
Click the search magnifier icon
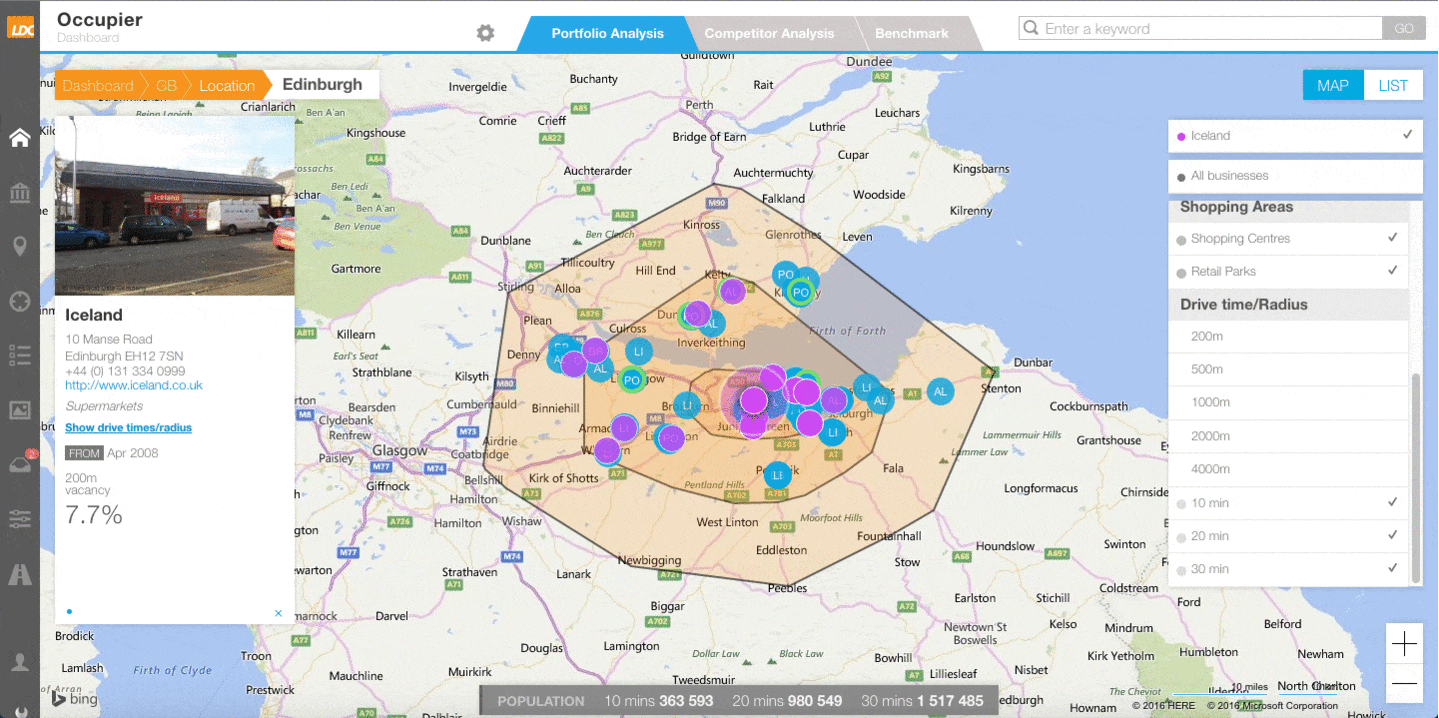point(1030,28)
